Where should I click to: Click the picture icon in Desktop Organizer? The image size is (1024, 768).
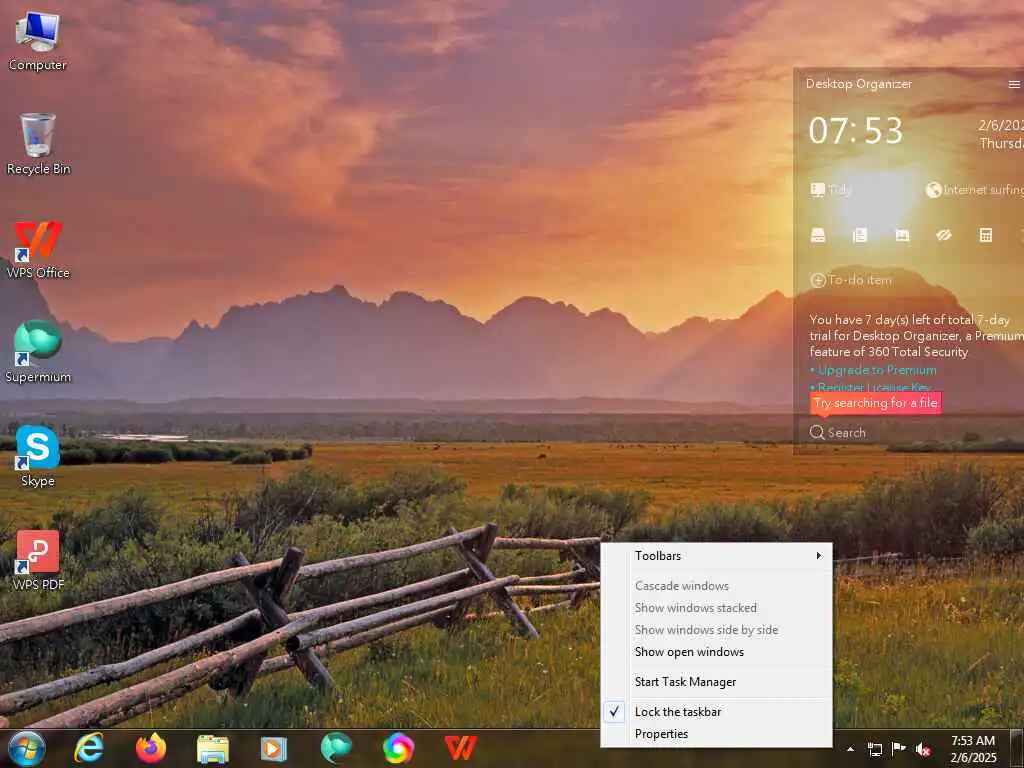902,235
